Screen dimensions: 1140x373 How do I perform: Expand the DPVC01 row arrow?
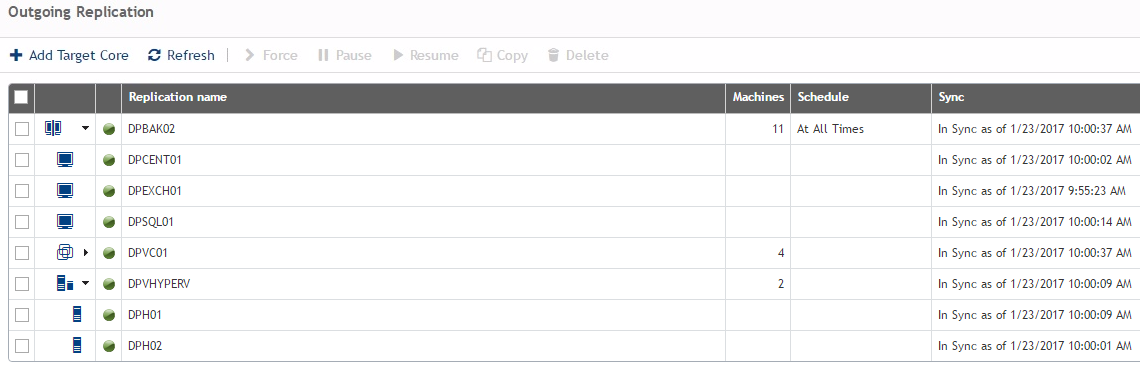click(86, 252)
